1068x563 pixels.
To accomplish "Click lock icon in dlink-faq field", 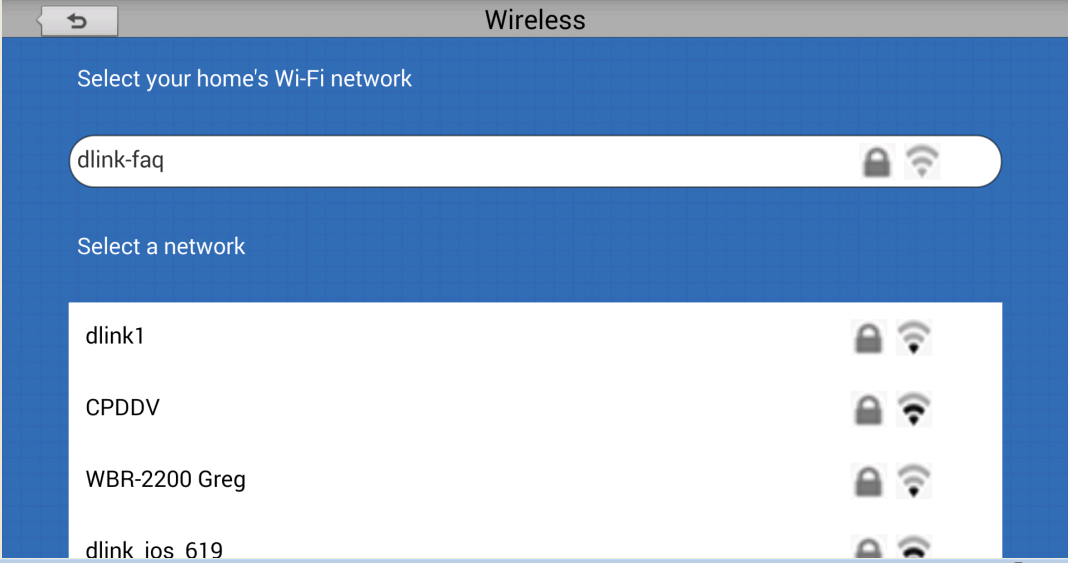I will 876,162.
